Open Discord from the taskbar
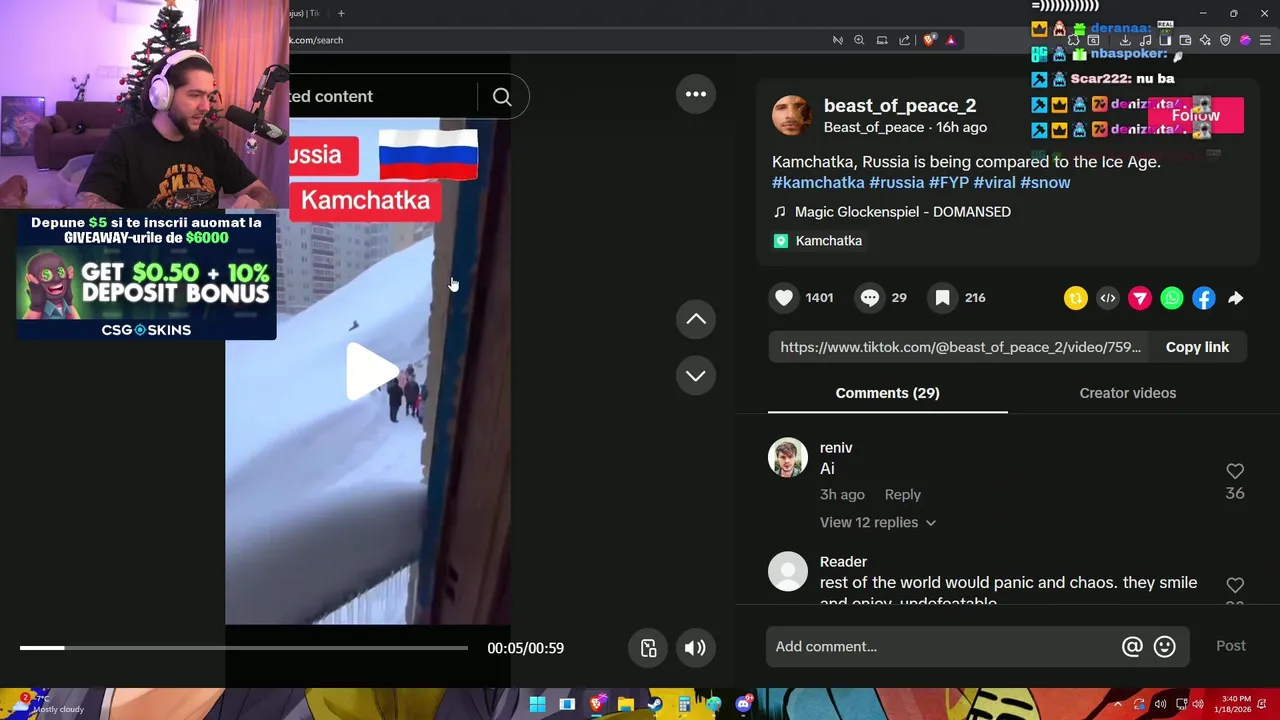1280x720 pixels. 743,705
